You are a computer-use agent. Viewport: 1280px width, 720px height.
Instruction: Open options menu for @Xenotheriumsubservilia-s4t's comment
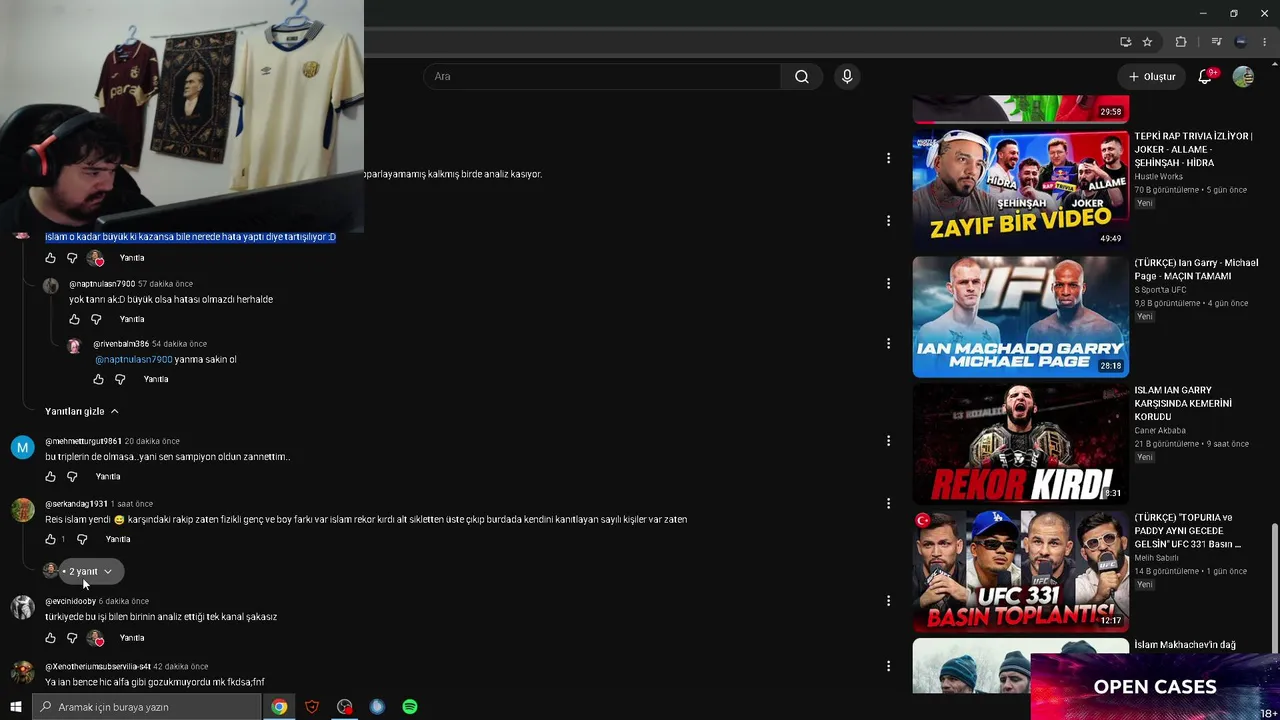click(x=888, y=666)
